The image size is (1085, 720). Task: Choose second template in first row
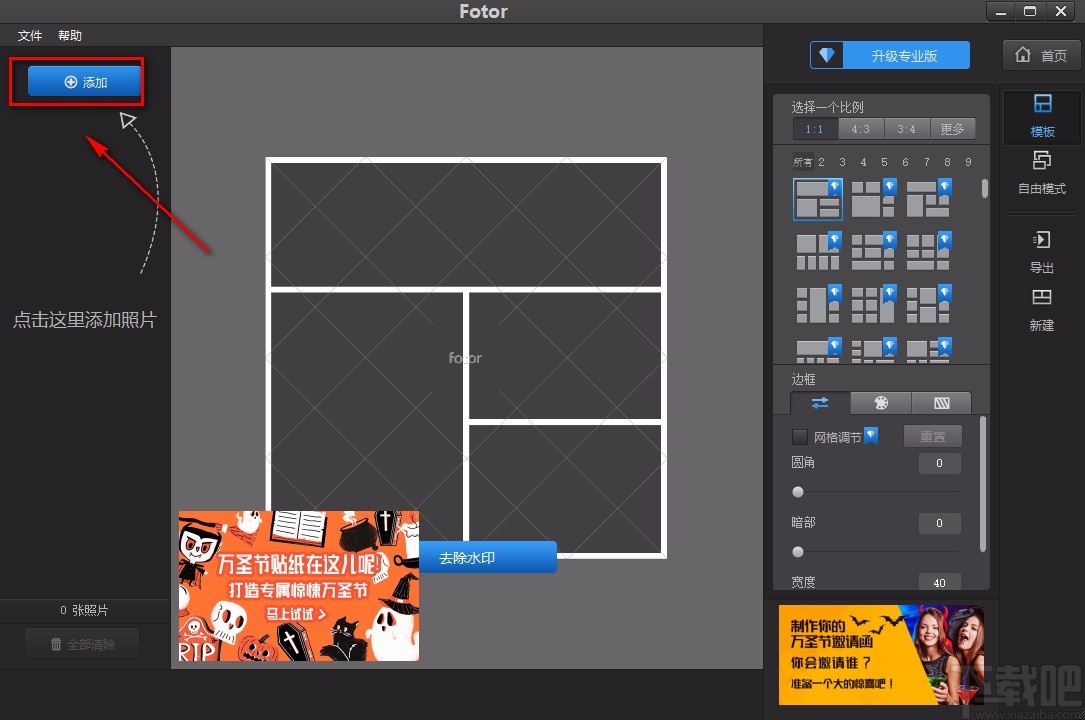[x=873, y=199]
